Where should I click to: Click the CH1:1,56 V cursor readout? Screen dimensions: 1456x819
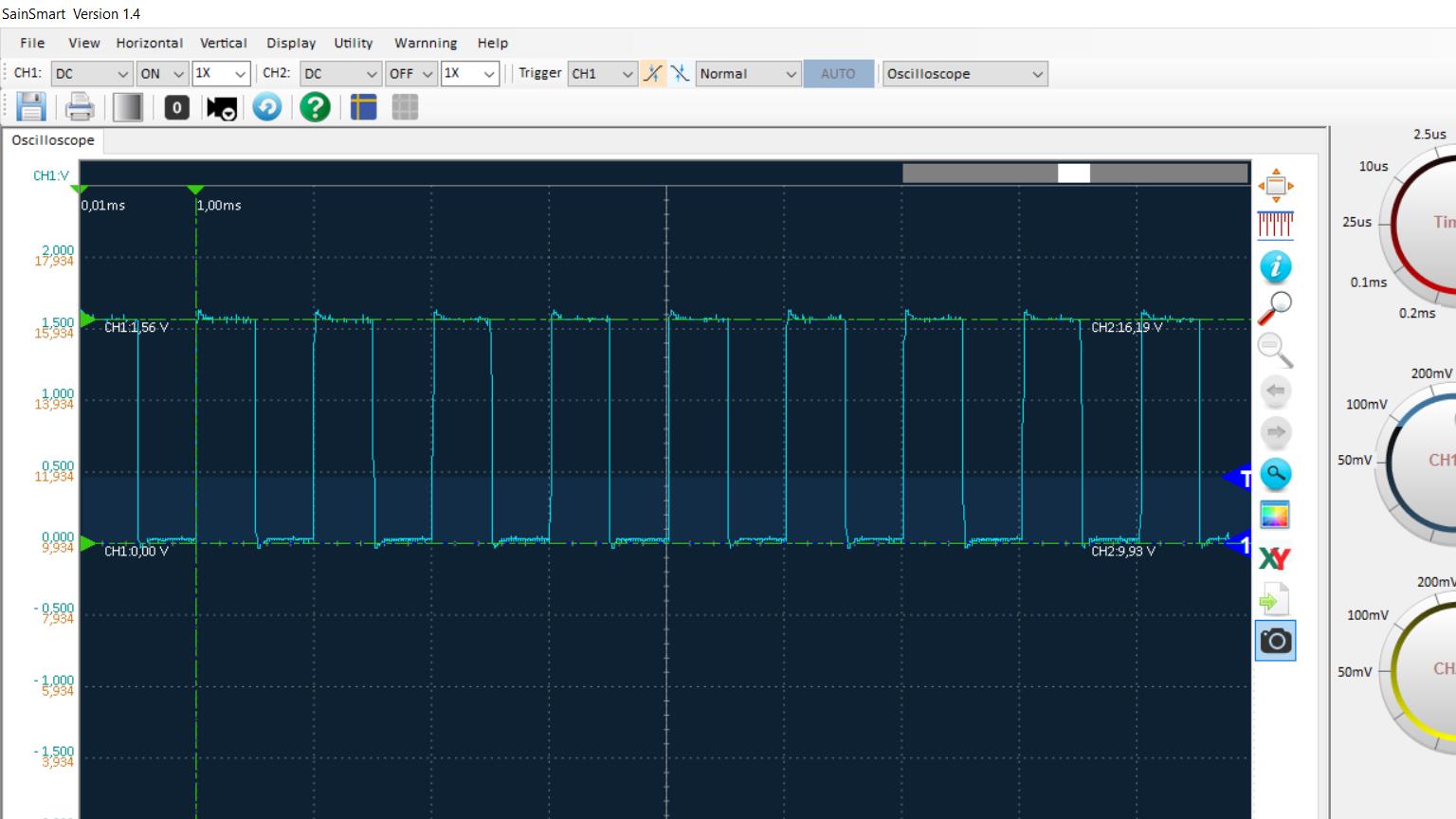(x=136, y=327)
